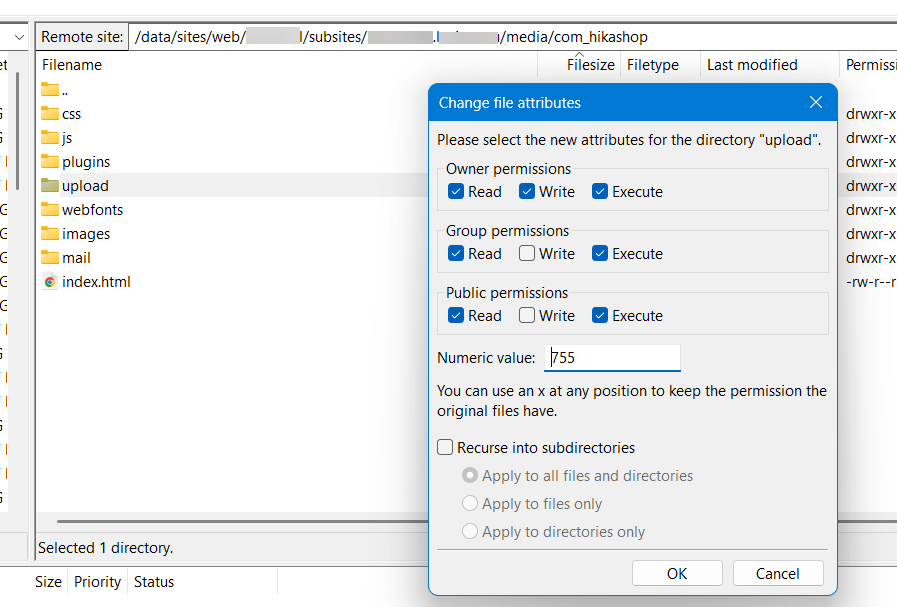Click the images folder icon
This screenshot has height=607, width=897.
[50, 234]
